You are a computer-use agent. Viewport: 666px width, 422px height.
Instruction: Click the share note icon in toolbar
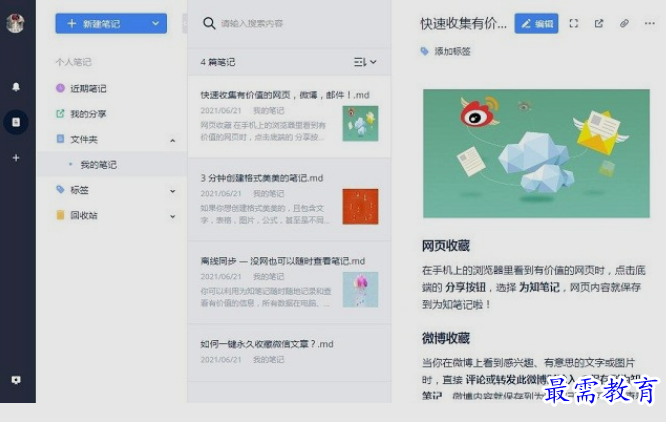(x=599, y=23)
